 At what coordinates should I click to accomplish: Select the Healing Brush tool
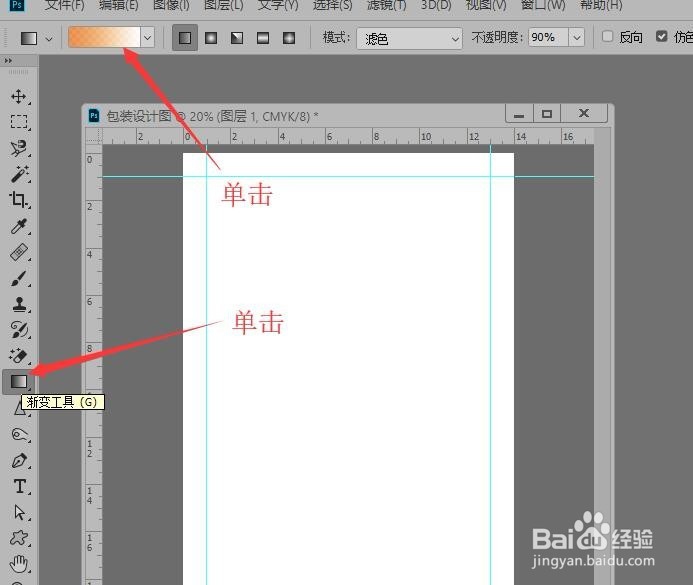tap(19, 252)
